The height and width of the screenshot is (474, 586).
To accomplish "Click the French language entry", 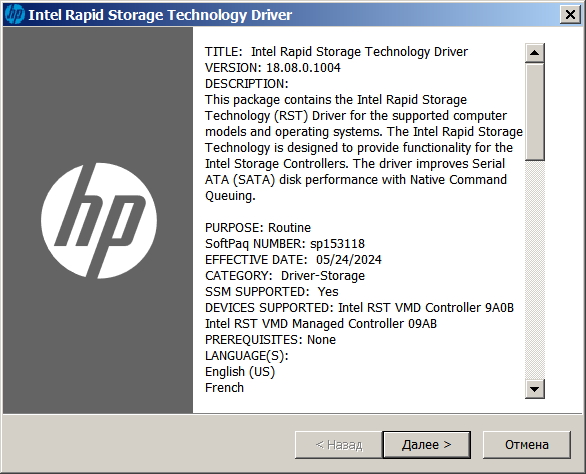I will [224, 388].
